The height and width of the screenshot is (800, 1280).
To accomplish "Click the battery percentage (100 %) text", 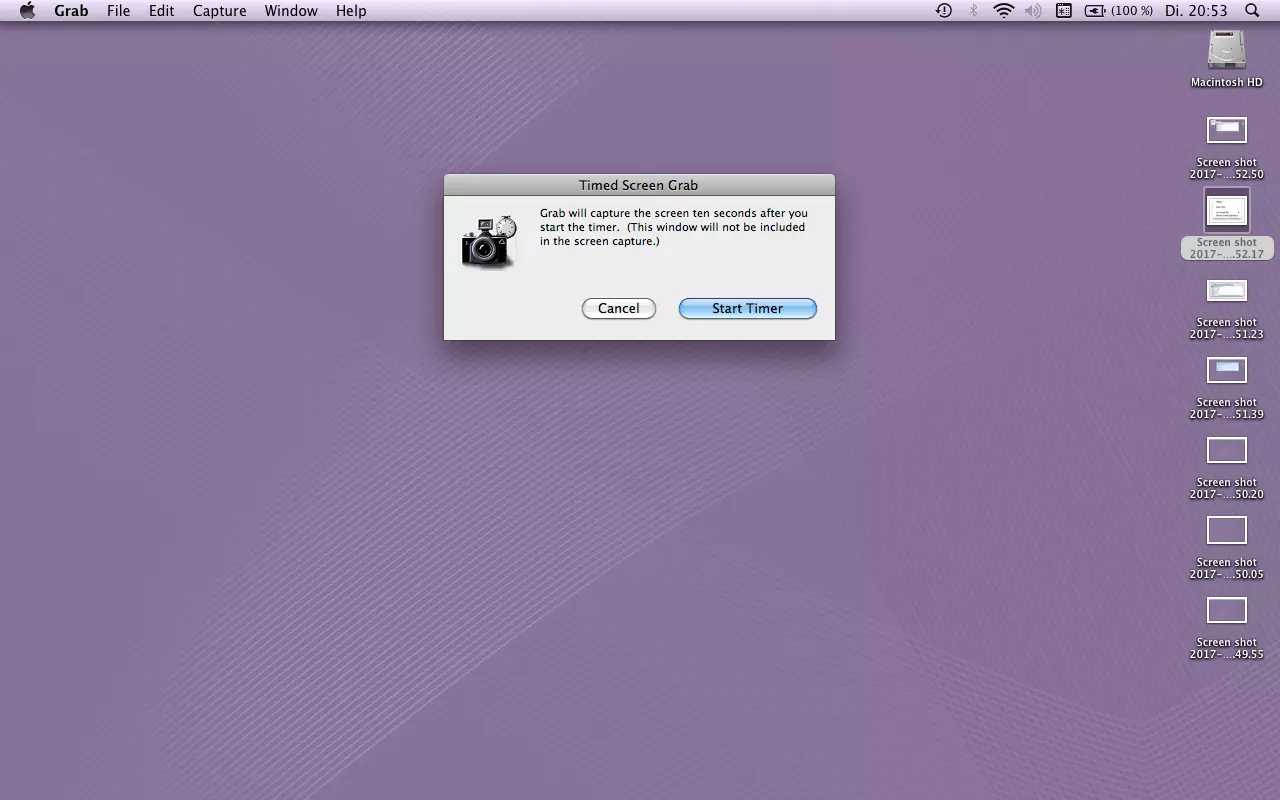I will 1132,11.
